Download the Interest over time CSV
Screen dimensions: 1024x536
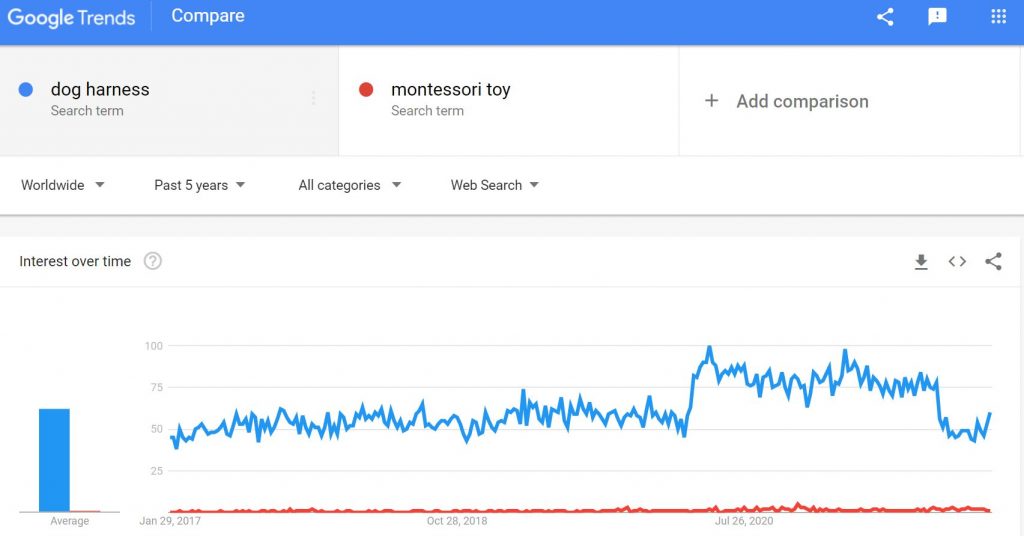tap(921, 262)
